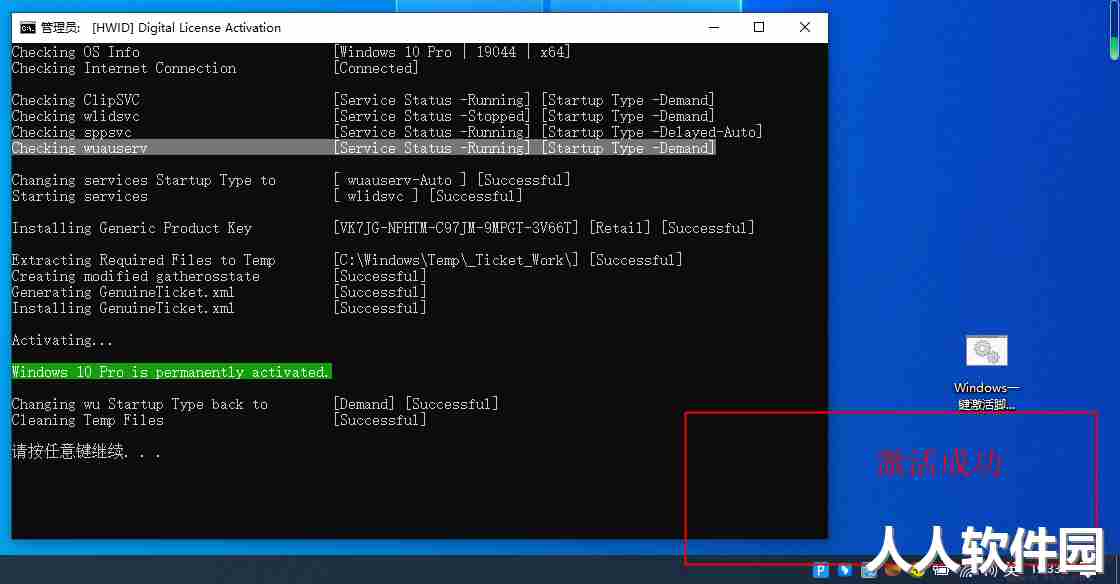The width and height of the screenshot is (1120, 584).
Task: Click the 'Activating...' line
Action: (x=62, y=341)
